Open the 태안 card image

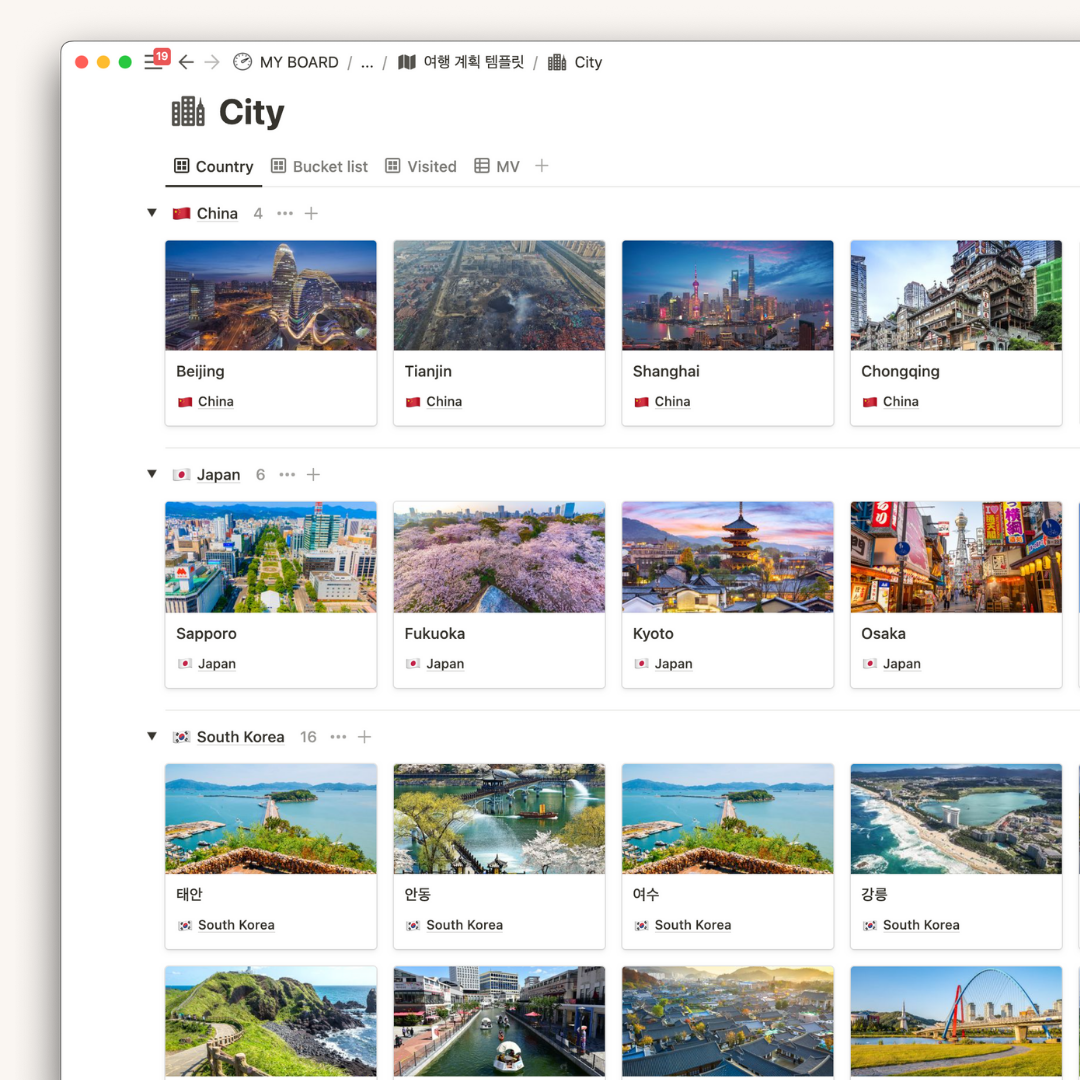click(x=271, y=818)
